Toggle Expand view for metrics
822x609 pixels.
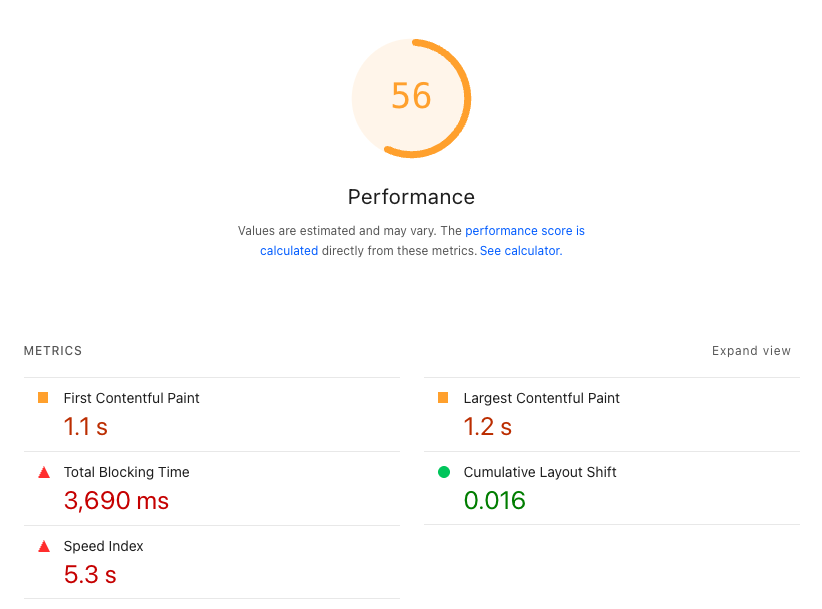click(x=751, y=351)
